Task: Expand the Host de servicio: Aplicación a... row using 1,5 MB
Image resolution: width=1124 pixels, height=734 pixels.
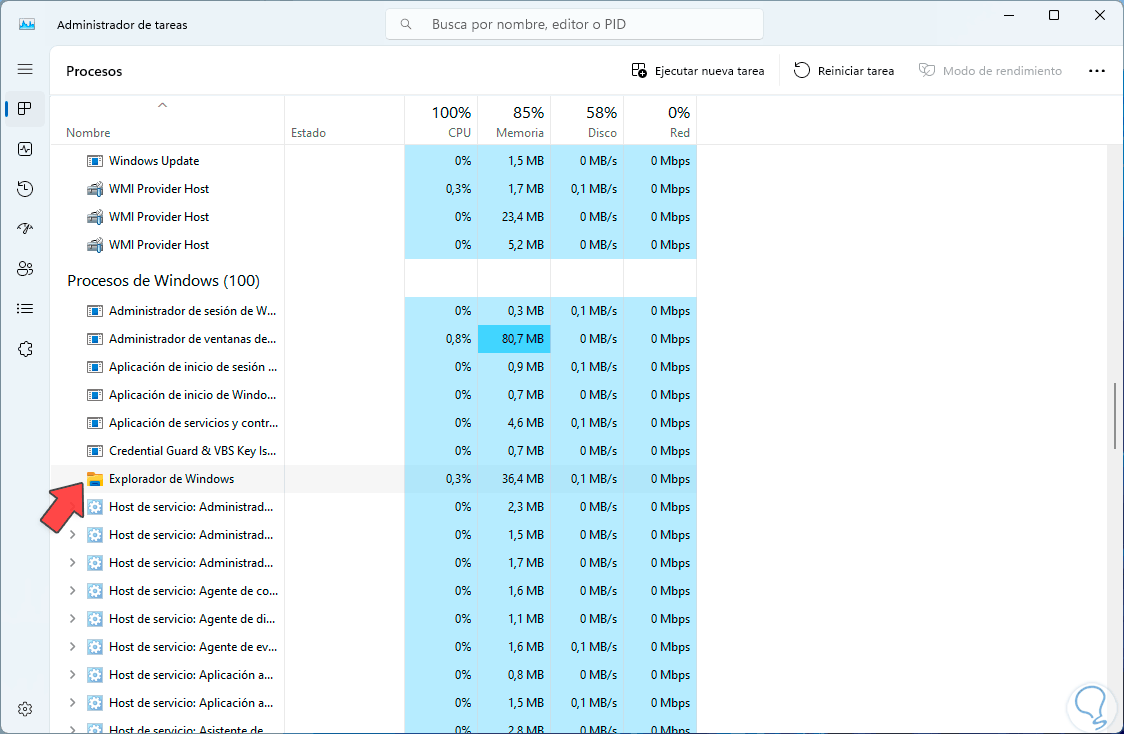Action: [x=72, y=702]
